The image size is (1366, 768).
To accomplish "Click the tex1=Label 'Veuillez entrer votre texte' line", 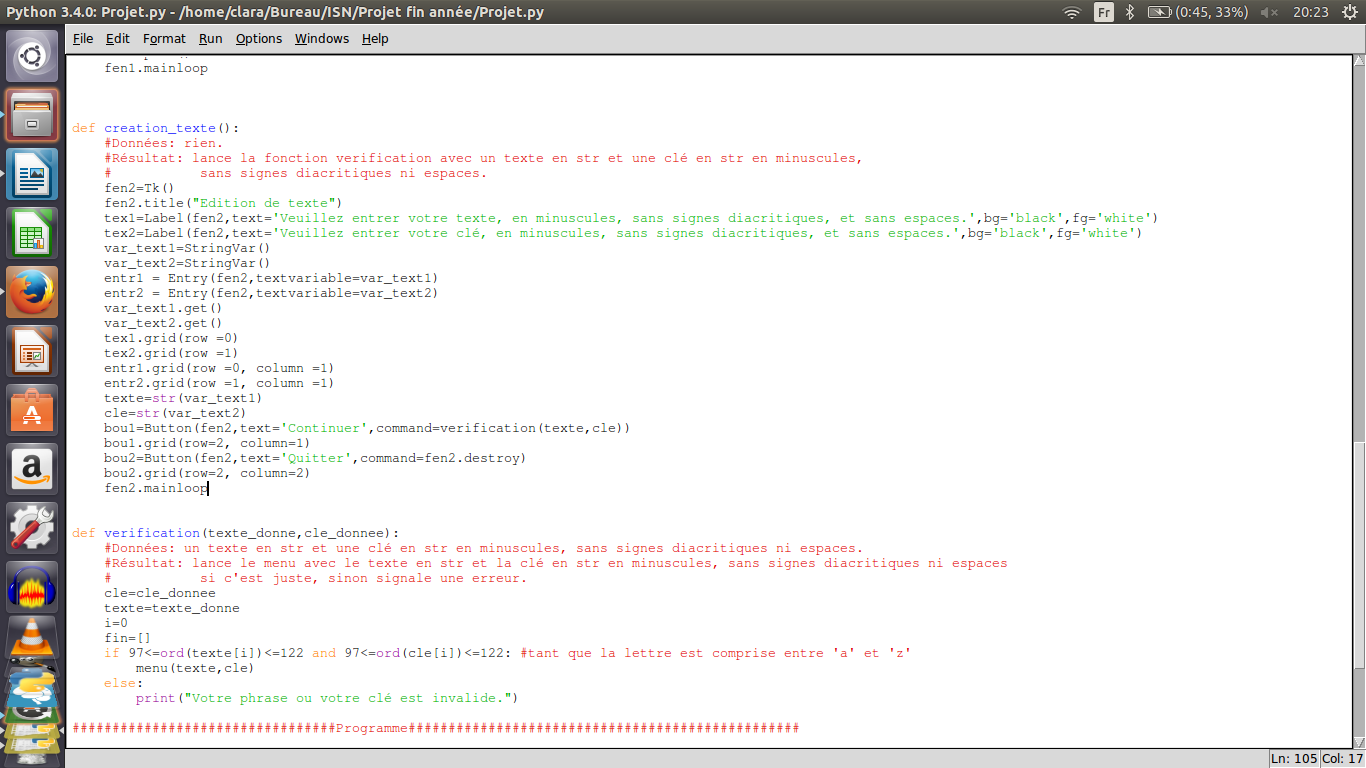I will point(631,218).
